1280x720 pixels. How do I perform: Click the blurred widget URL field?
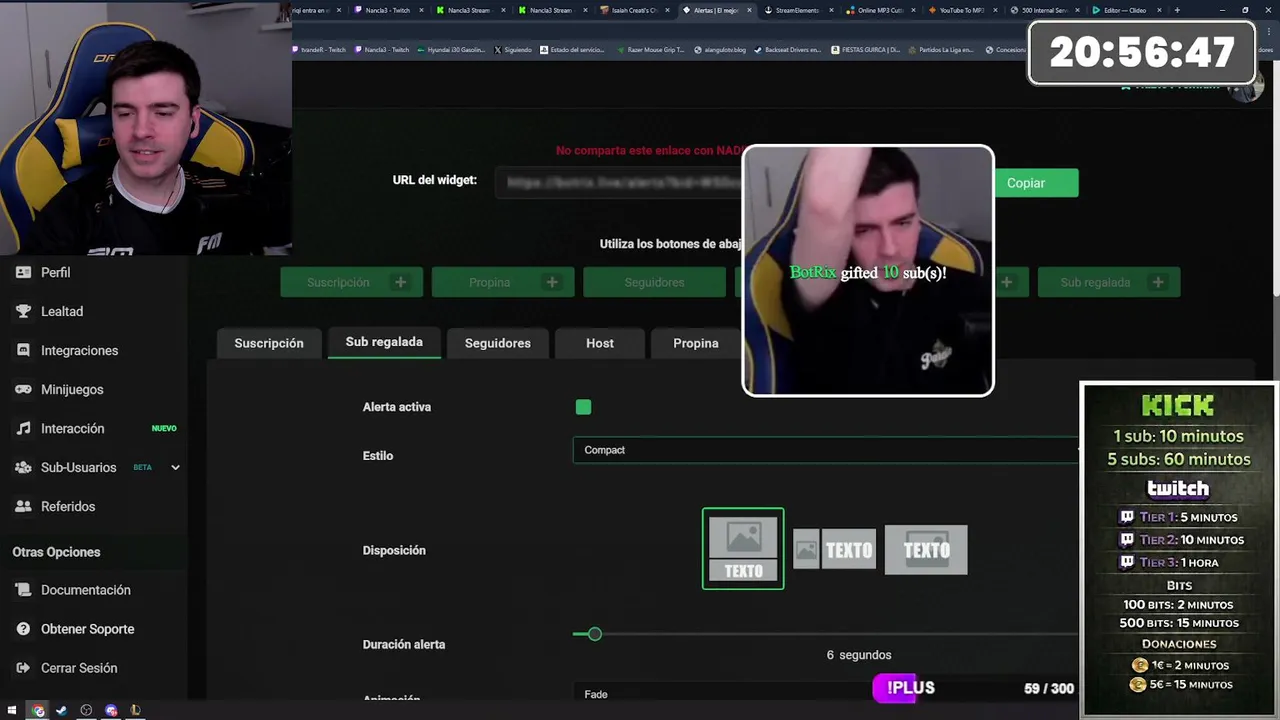coord(620,182)
